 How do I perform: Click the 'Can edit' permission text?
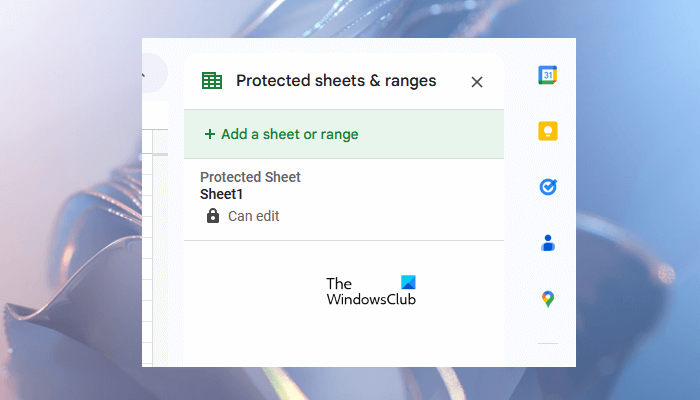click(x=254, y=216)
